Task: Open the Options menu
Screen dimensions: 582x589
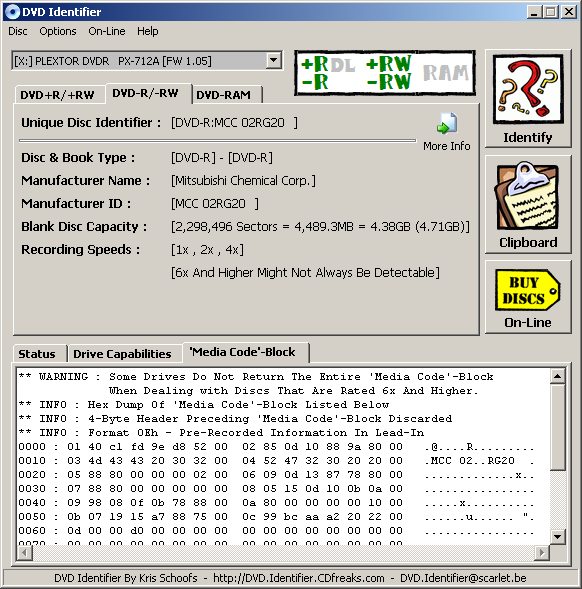Action: click(x=58, y=31)
